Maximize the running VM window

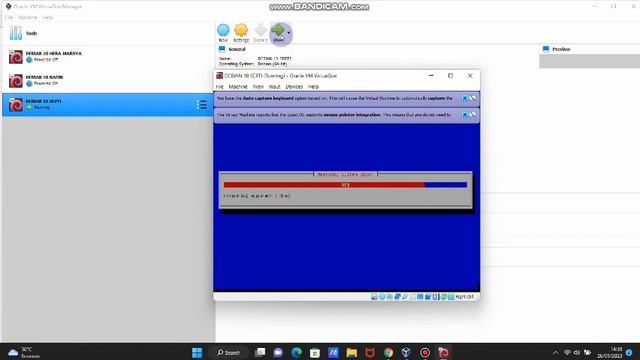point(450,76)
